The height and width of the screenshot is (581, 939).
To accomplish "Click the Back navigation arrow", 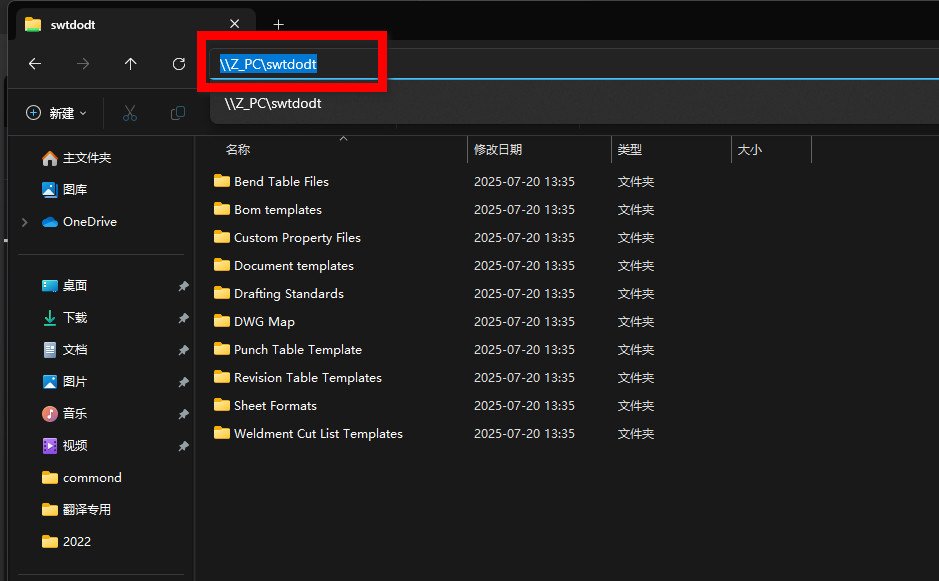I will pos(35,64).
